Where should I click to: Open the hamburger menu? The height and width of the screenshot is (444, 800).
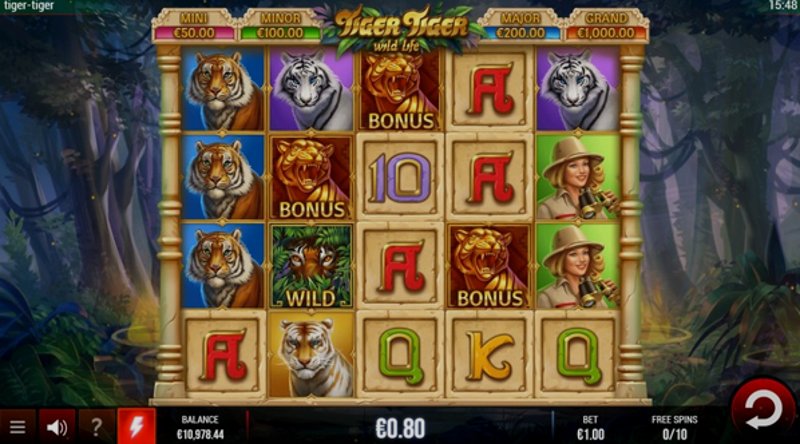coord(18,427)
